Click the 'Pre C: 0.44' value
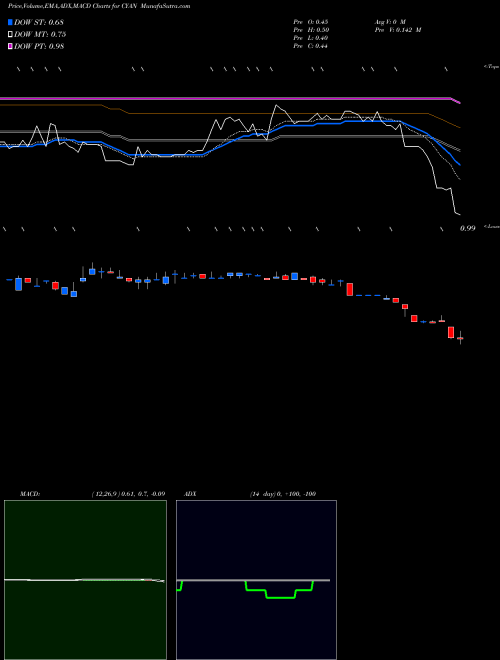 click(x=311, y=46)
